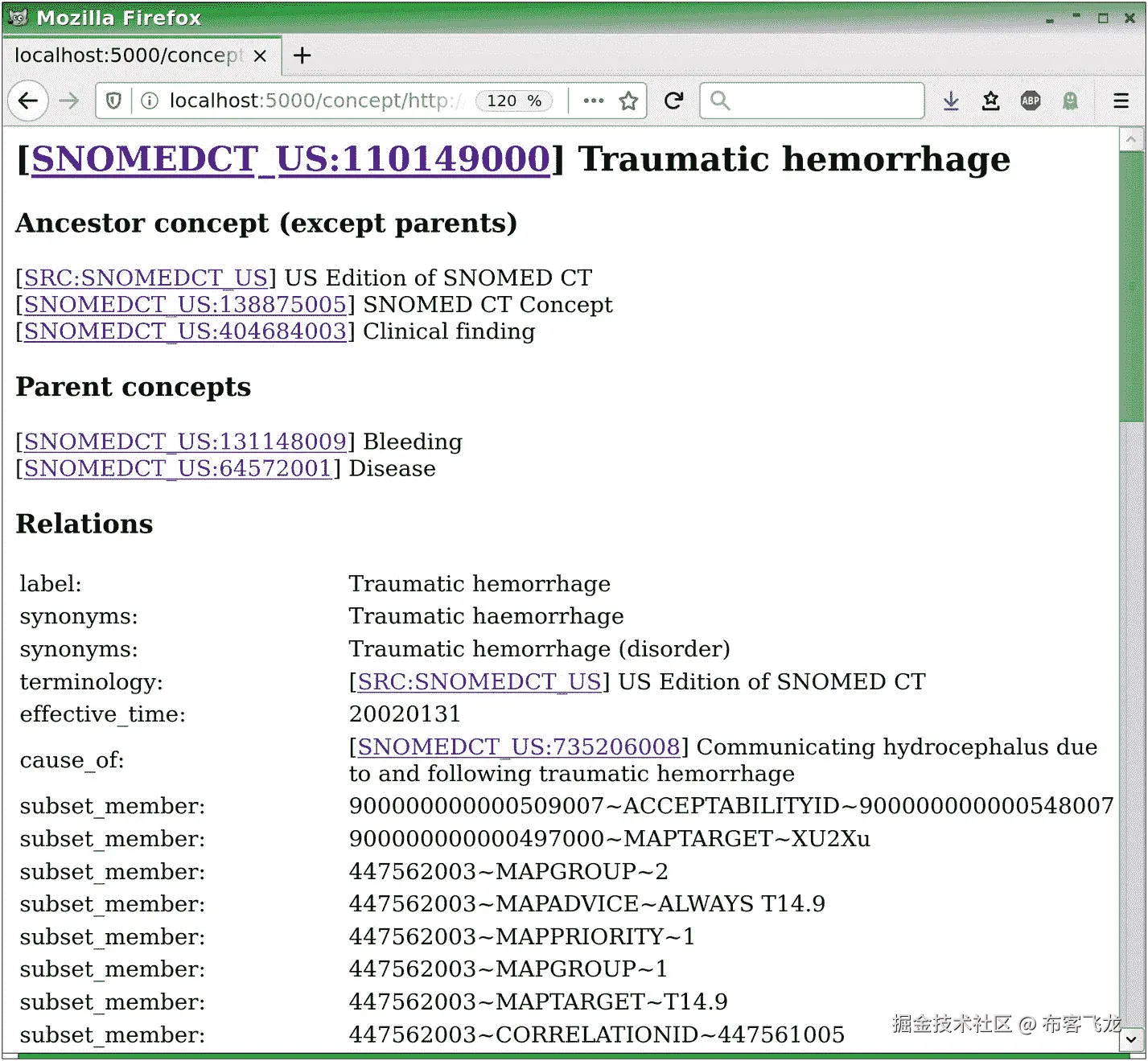Open page actions three-dot menu

coord(594,101)
